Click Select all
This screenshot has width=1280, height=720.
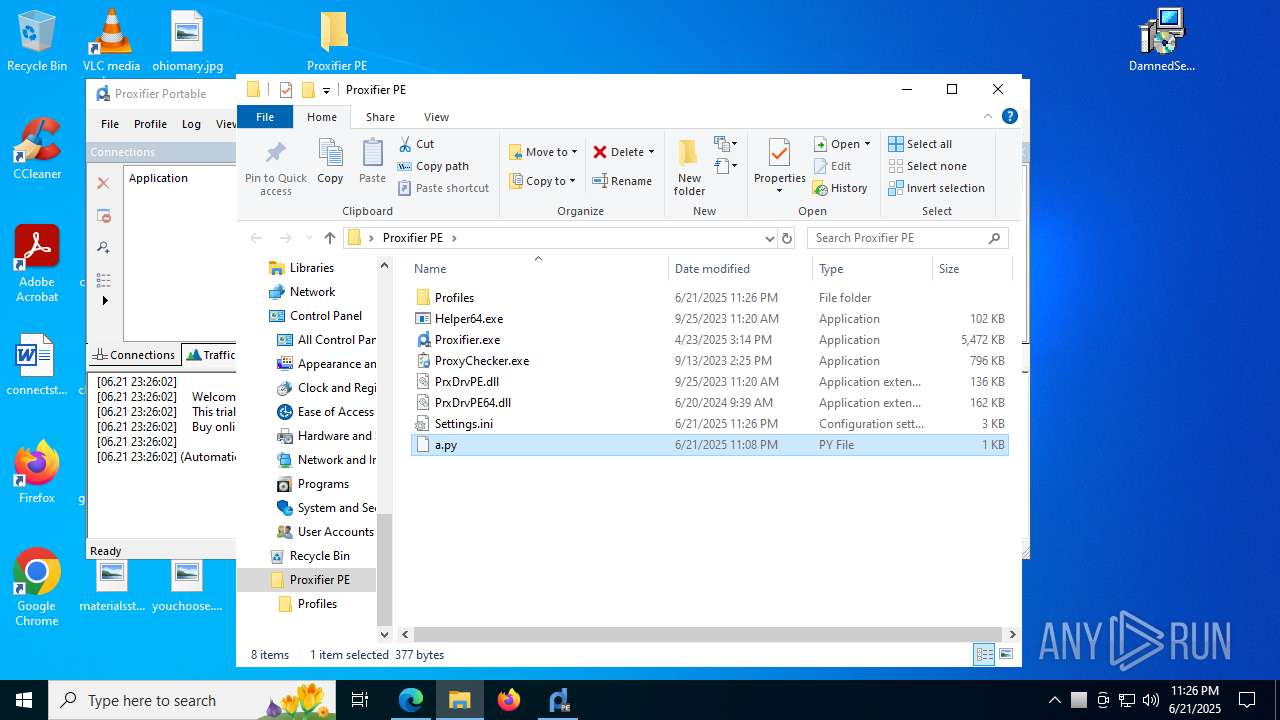(x=920, y=144)
